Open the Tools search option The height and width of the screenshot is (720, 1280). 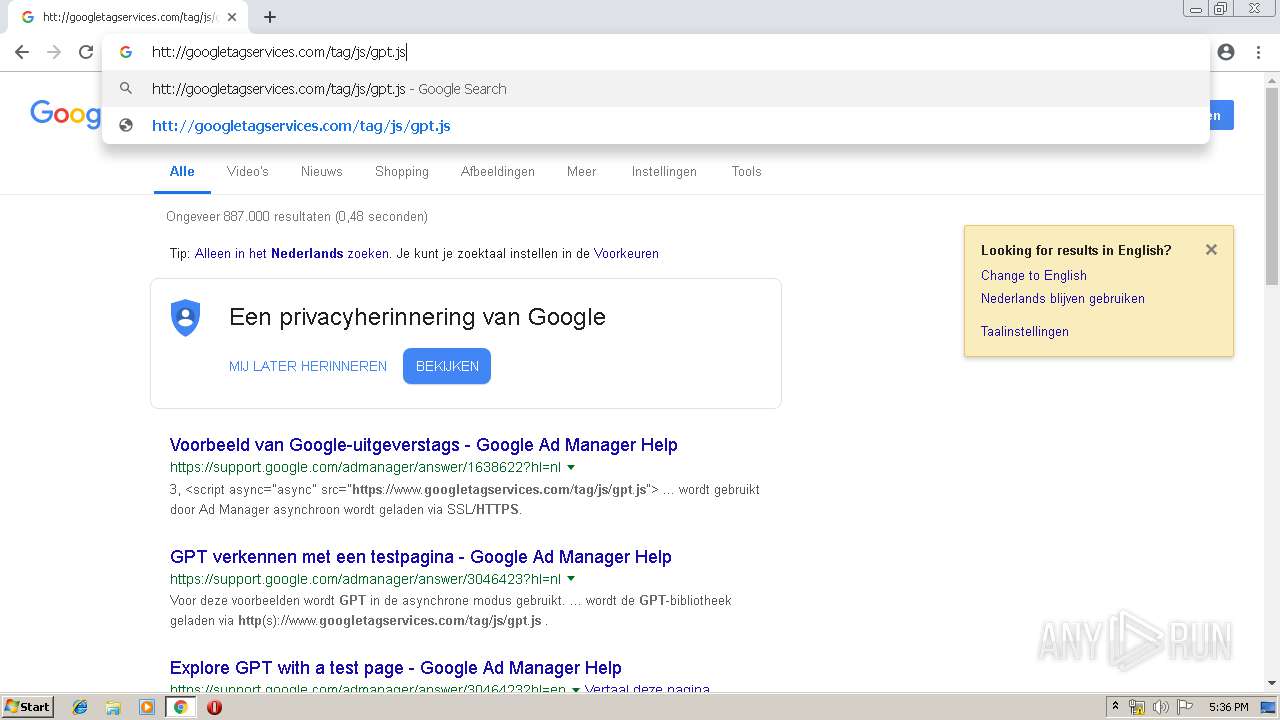click(x=747, y=171)
